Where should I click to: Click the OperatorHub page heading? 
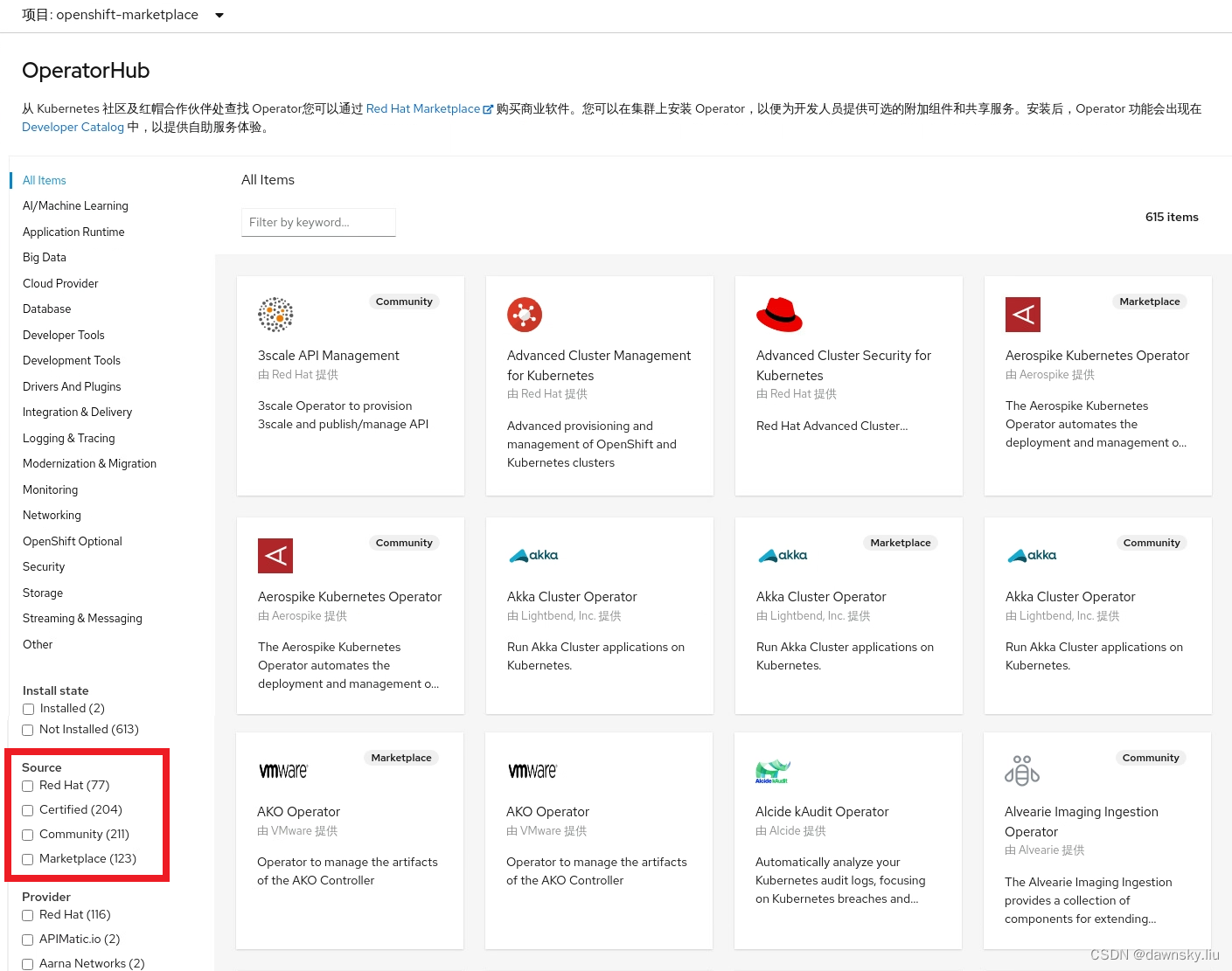point(86,71)
